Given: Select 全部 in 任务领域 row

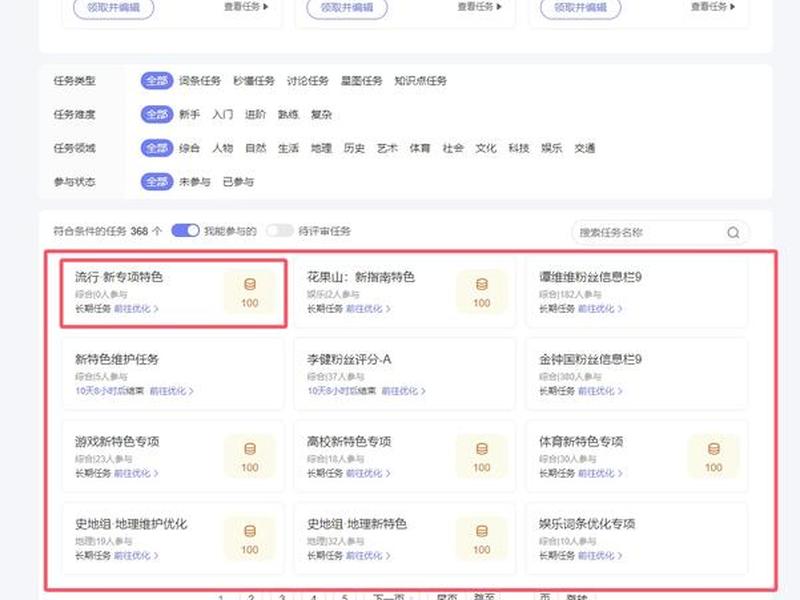Looking at the screenshot, I should tap(157, 148).
